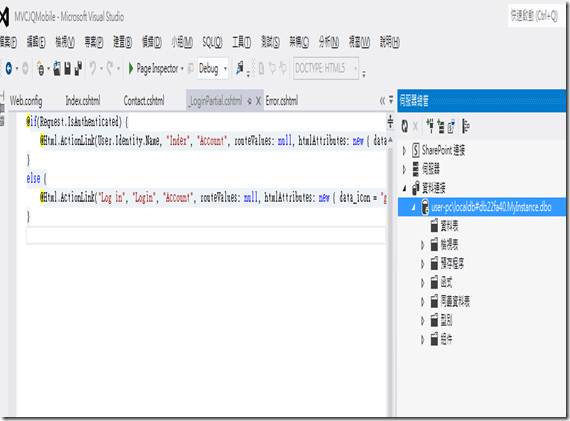
Task: Expand the 伺服器 node
Action: (x=404, y=169)
